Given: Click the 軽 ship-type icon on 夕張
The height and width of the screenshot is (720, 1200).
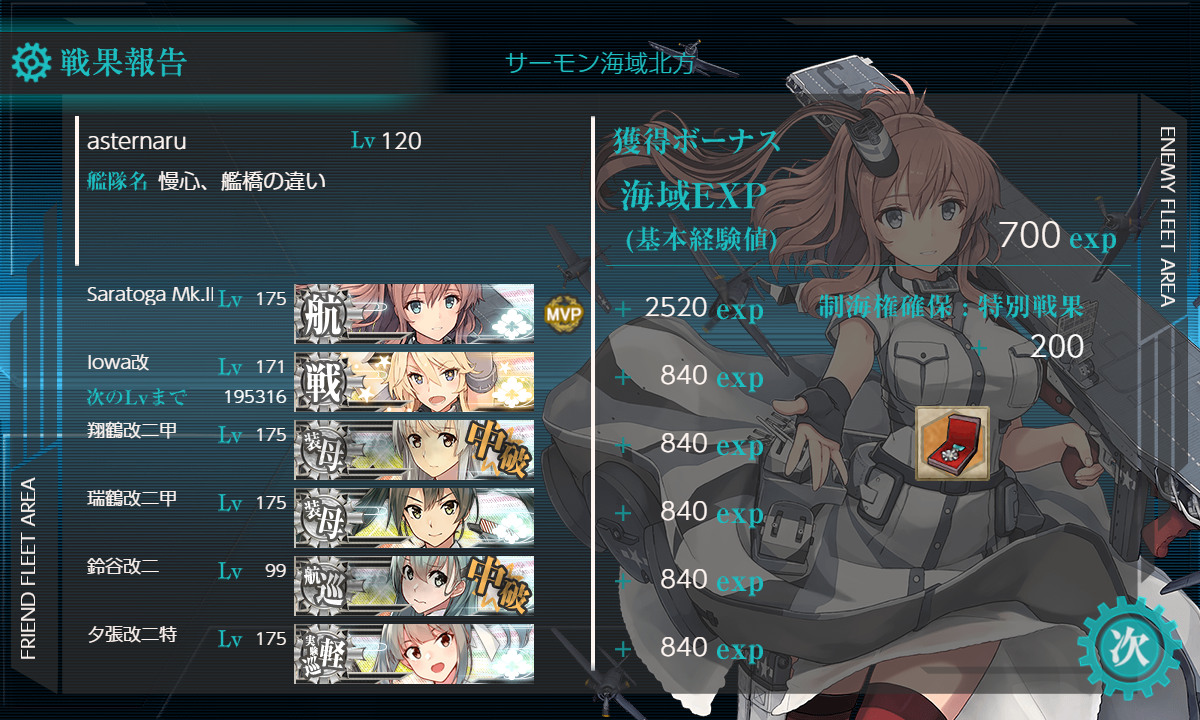Looking at the screenshot, I should tap(324, 654).
